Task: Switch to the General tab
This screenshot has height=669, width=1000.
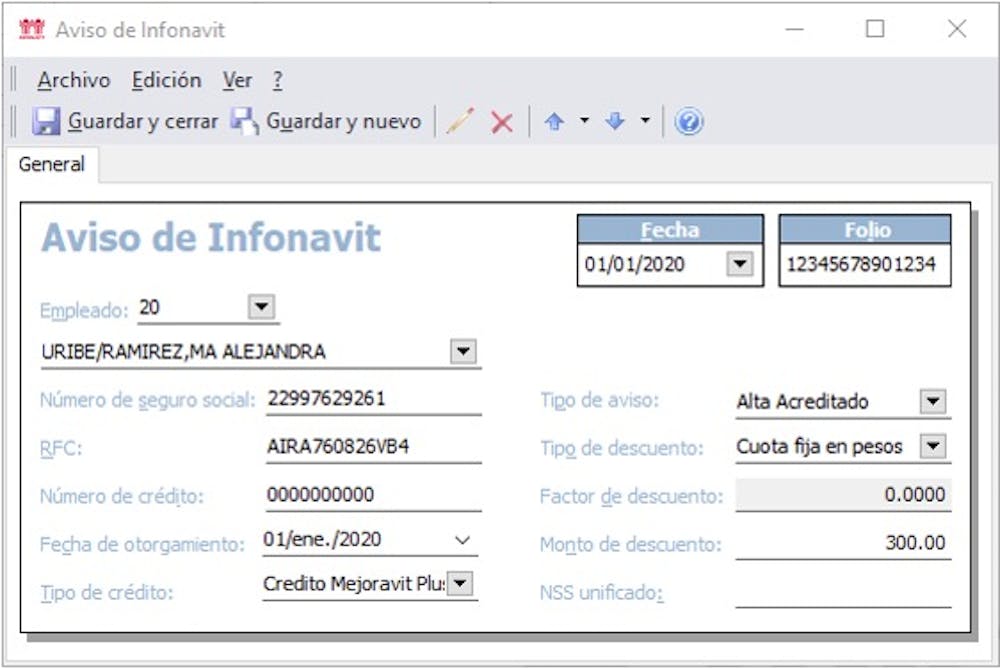Action: click(51, 165)
